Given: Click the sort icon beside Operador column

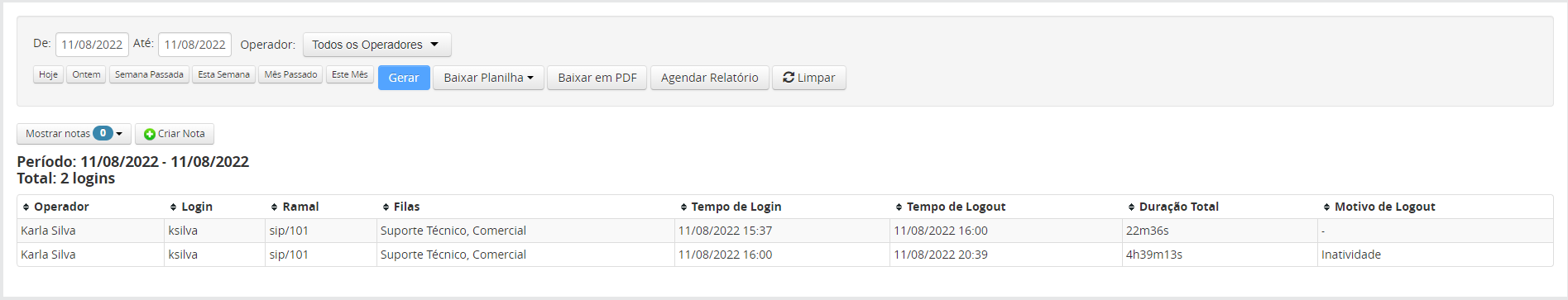Looking at the screenshot, I should tap(26, 207).
